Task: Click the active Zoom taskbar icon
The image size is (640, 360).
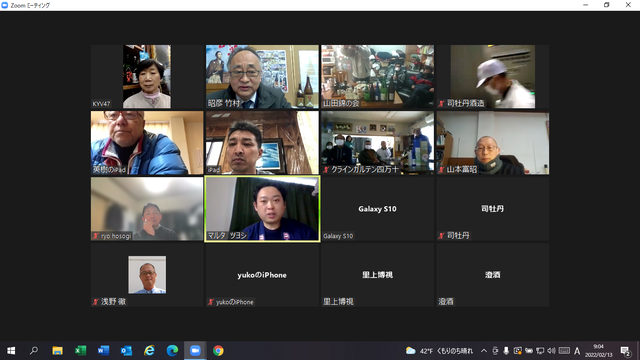Action: [195, 351]
